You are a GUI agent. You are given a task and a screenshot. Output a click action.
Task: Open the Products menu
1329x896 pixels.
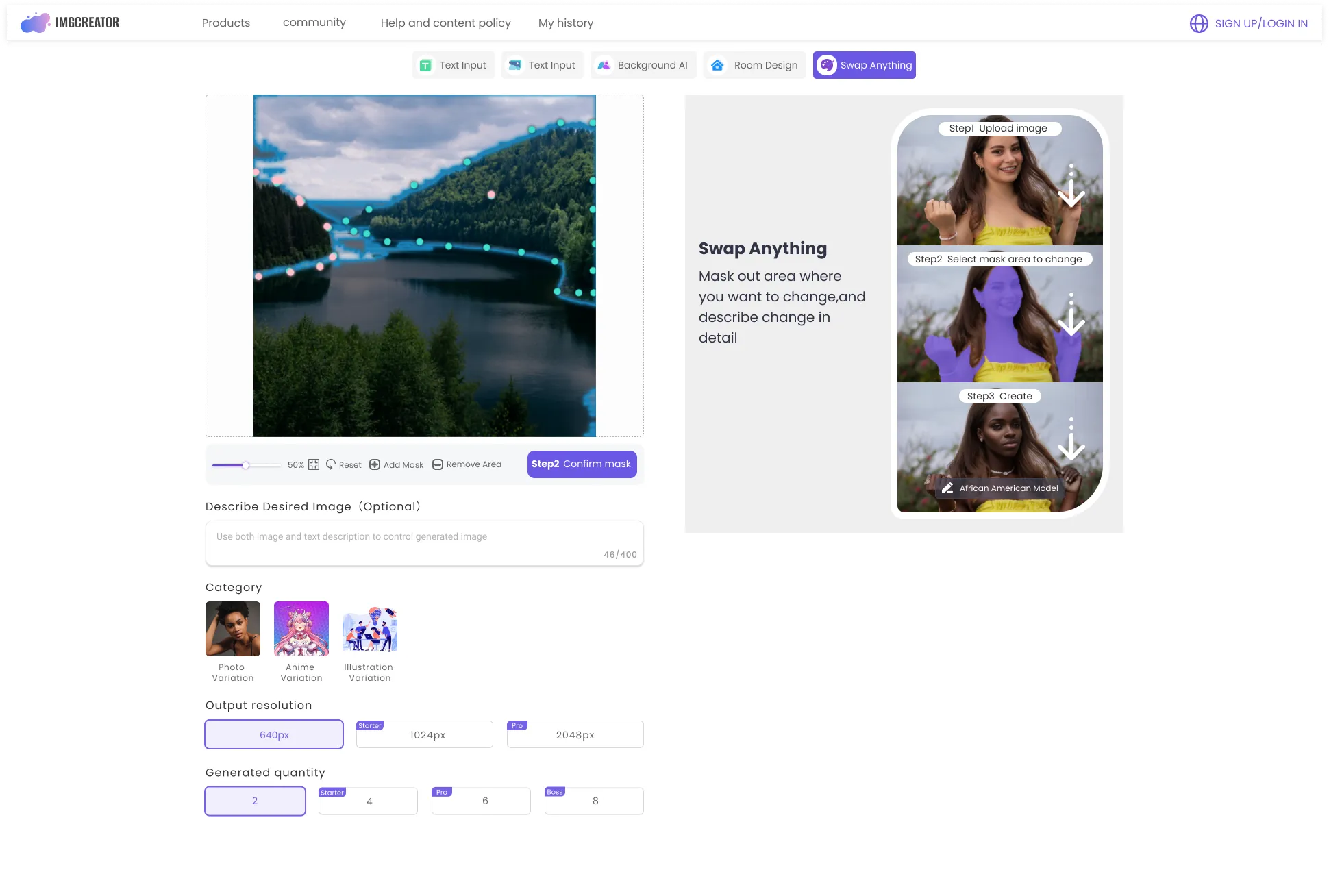click(226, 23)
